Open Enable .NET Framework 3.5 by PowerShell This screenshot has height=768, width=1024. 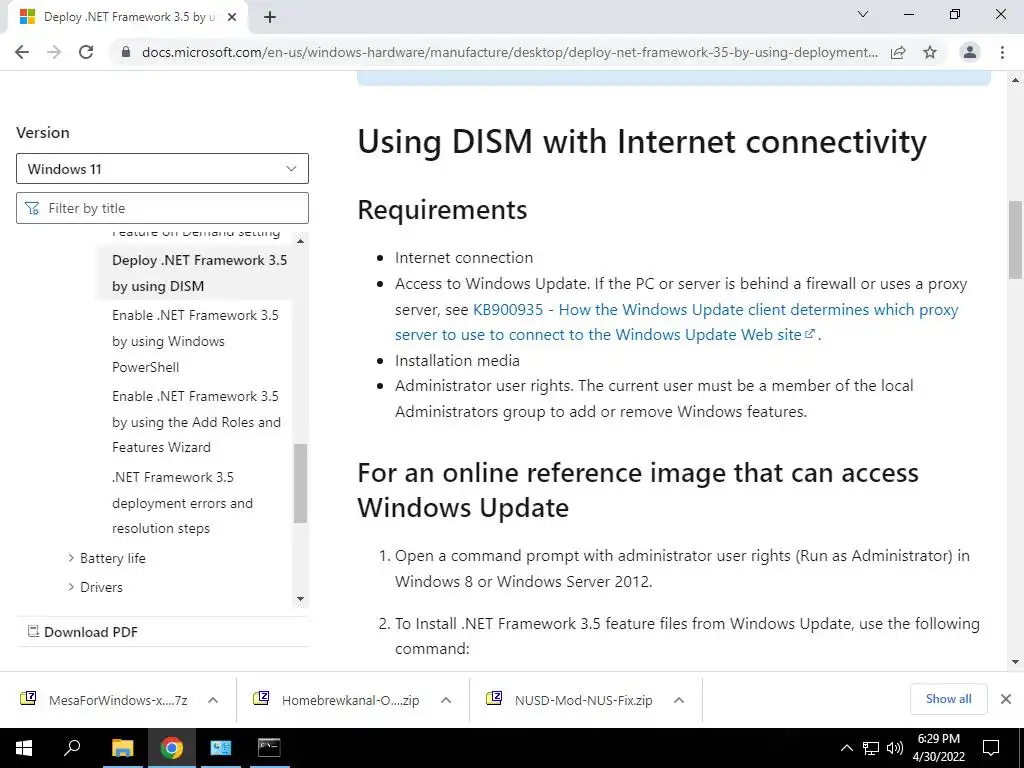click(x=195, y=341)
